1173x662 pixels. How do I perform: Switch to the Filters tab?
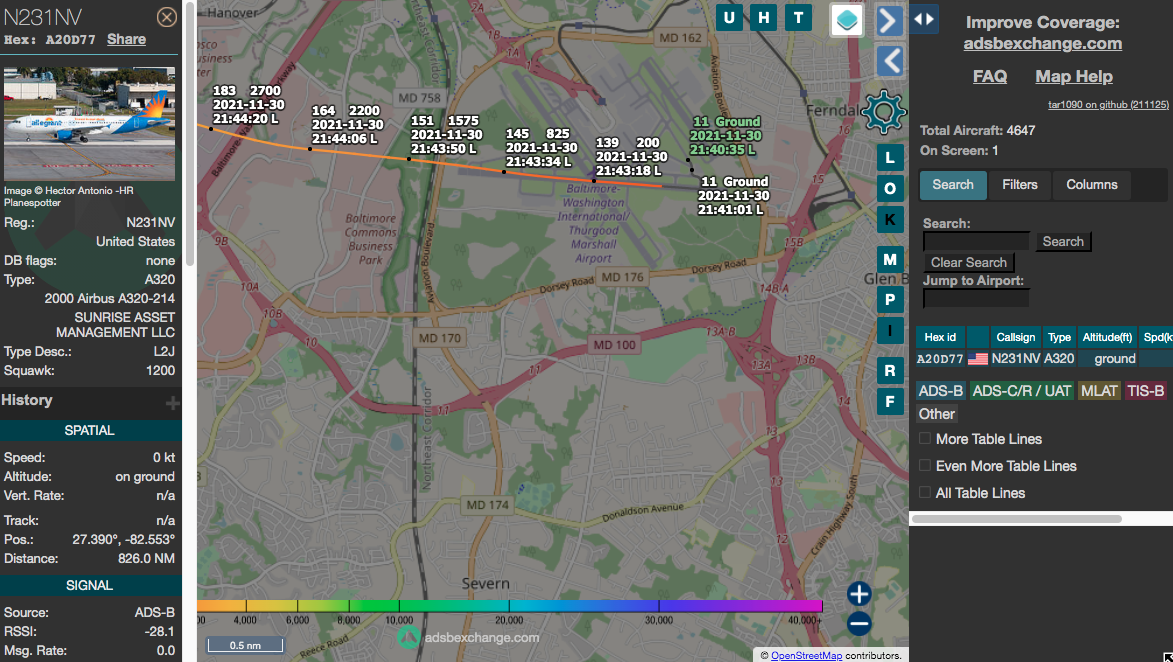coord(1019,185)
